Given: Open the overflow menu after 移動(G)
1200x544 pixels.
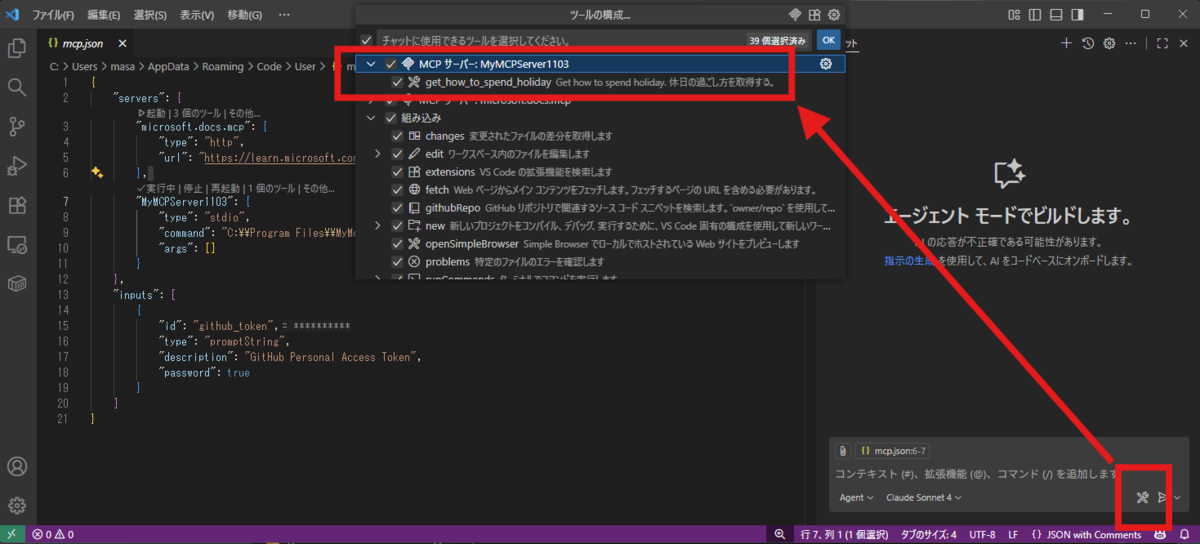Looking at the screenshot, I should [x=284, y=15].
